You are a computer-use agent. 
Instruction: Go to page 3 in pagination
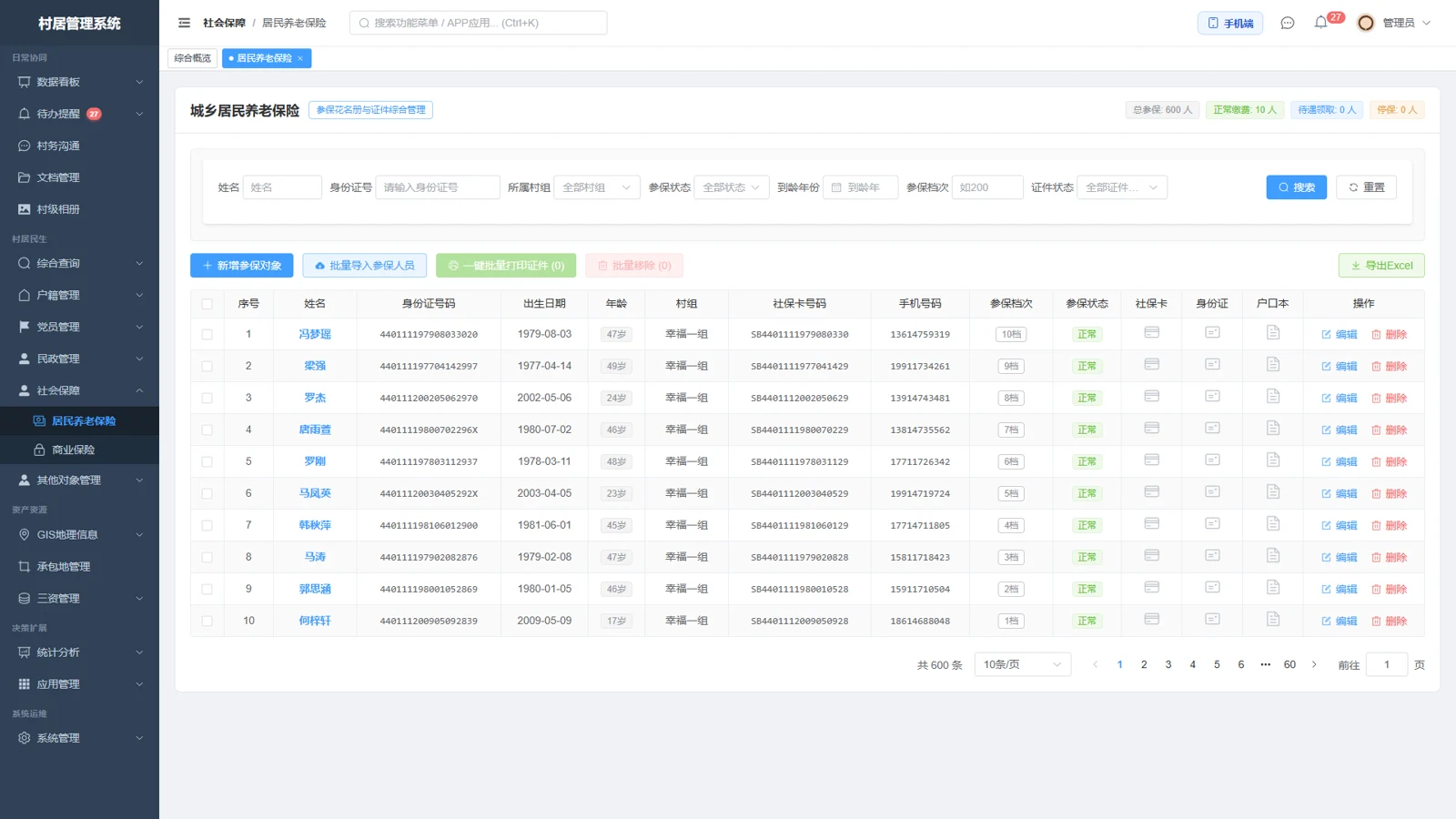[1168, 664]
